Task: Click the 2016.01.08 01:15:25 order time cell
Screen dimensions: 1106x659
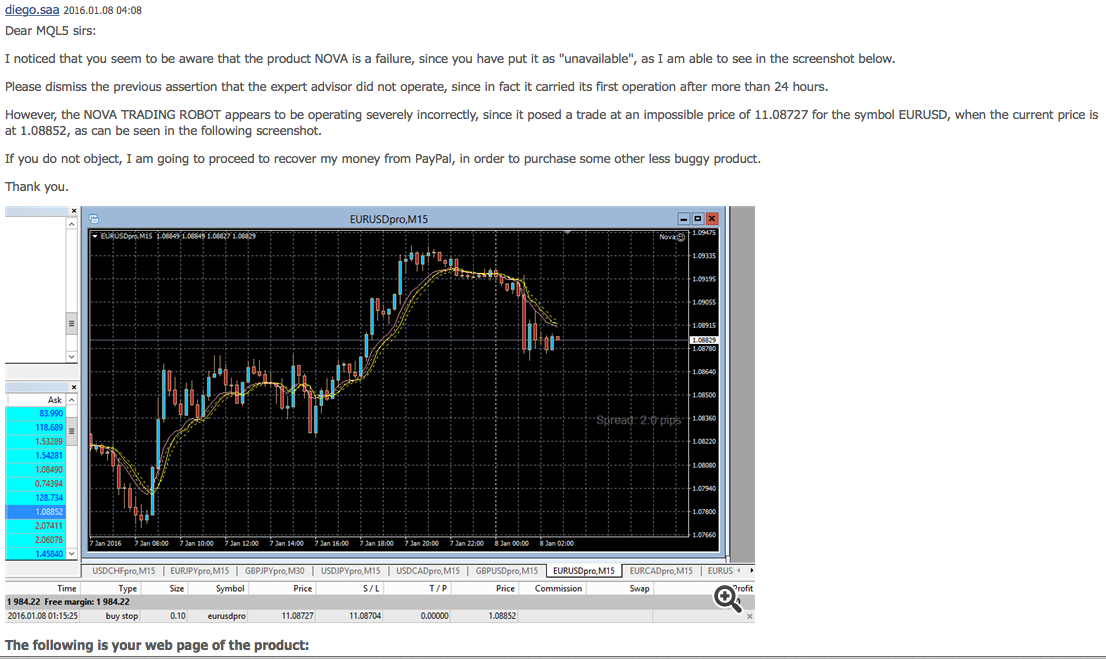Action: click(x=42, y=616)
